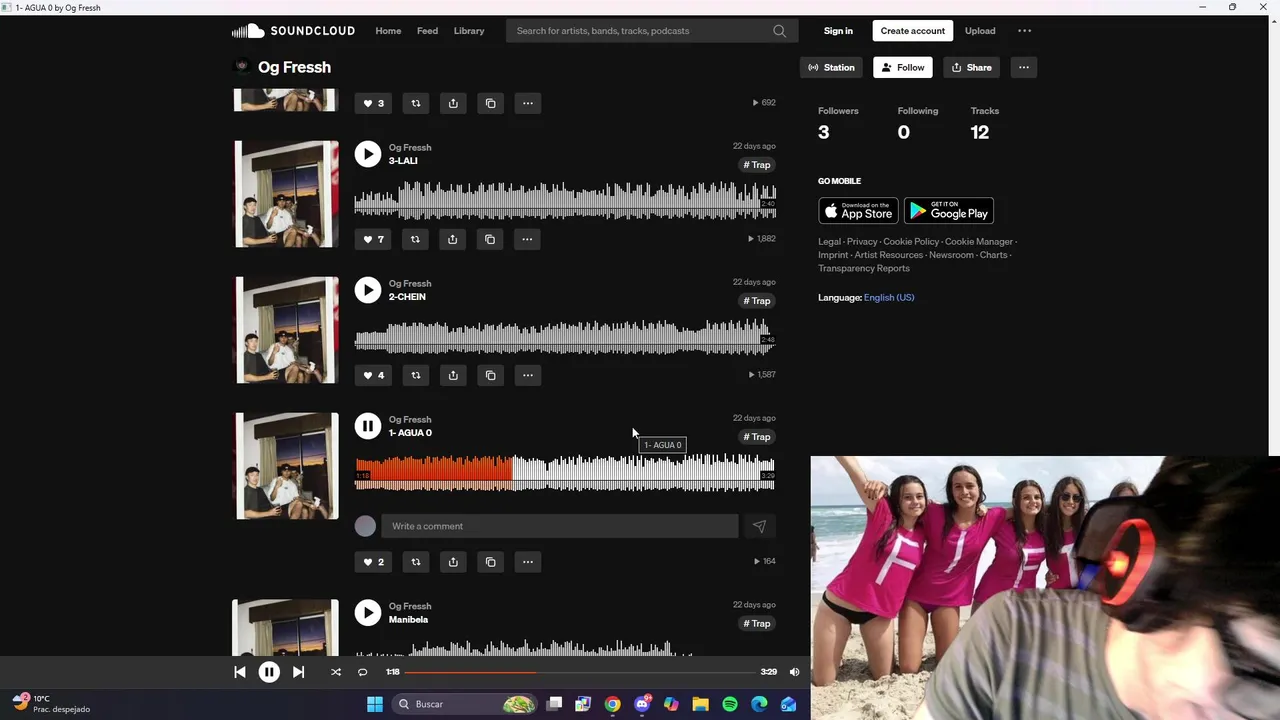Click the Sign in button
Viewport: 1280px width, 720px height.
(x=838, y=31)
